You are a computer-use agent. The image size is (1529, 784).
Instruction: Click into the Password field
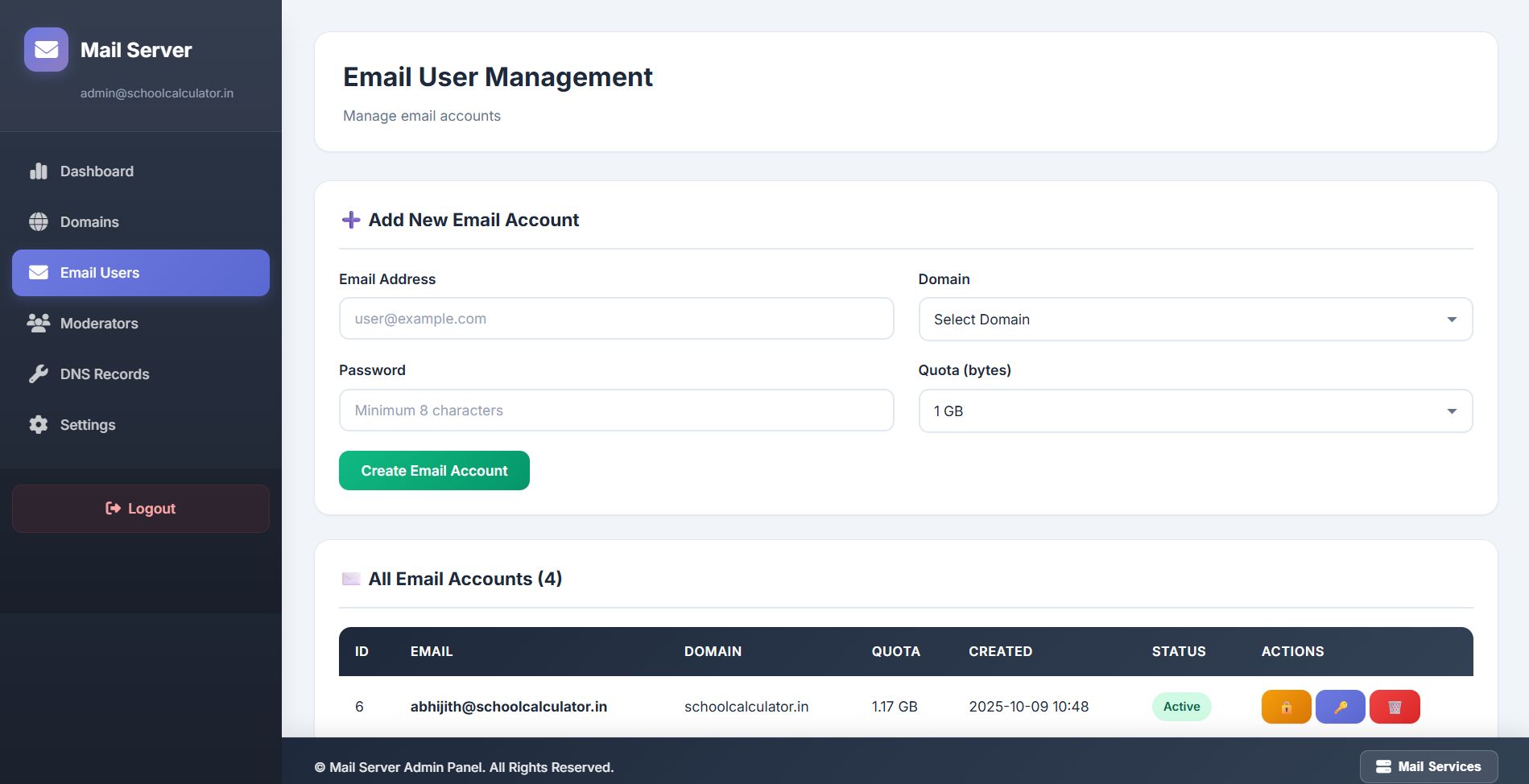[x=616, y=411]
